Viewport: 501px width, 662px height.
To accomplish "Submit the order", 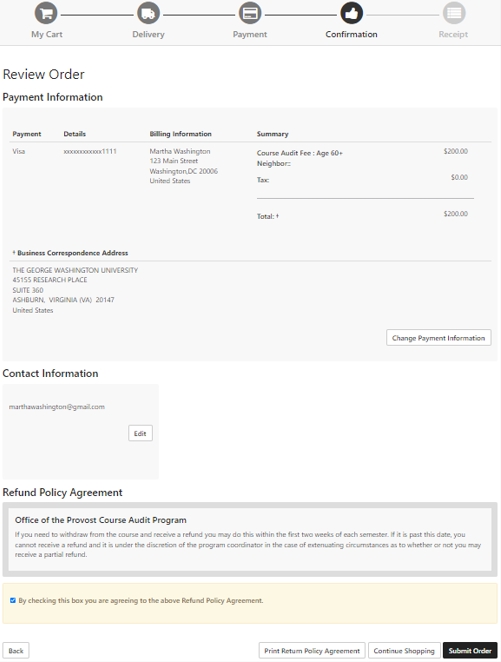I will tap(470, 651).
